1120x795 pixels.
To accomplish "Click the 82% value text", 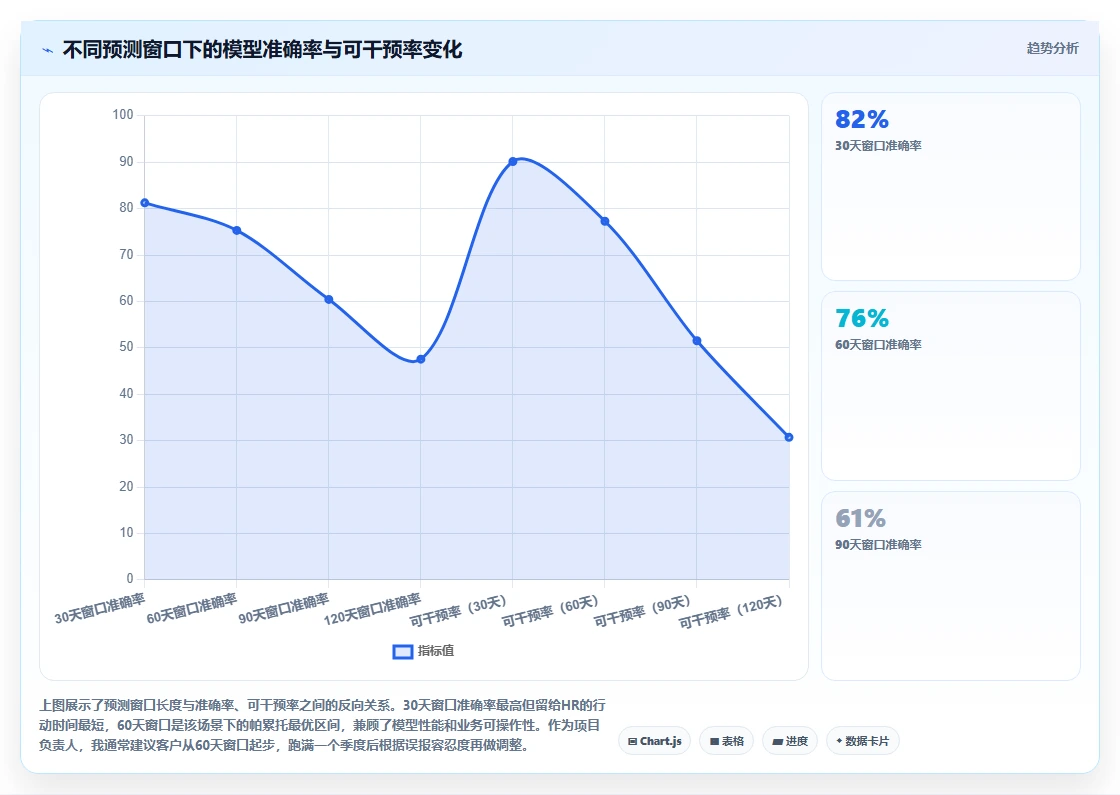I will pyautogui.click(x=861, y=119).
